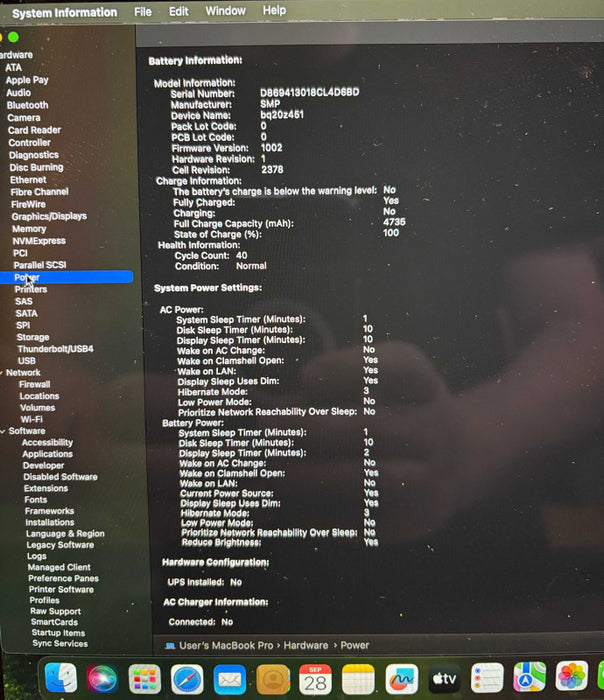604x700 pixels.
Task: Select Firewall under Network
Action: (x=34, y=384)
